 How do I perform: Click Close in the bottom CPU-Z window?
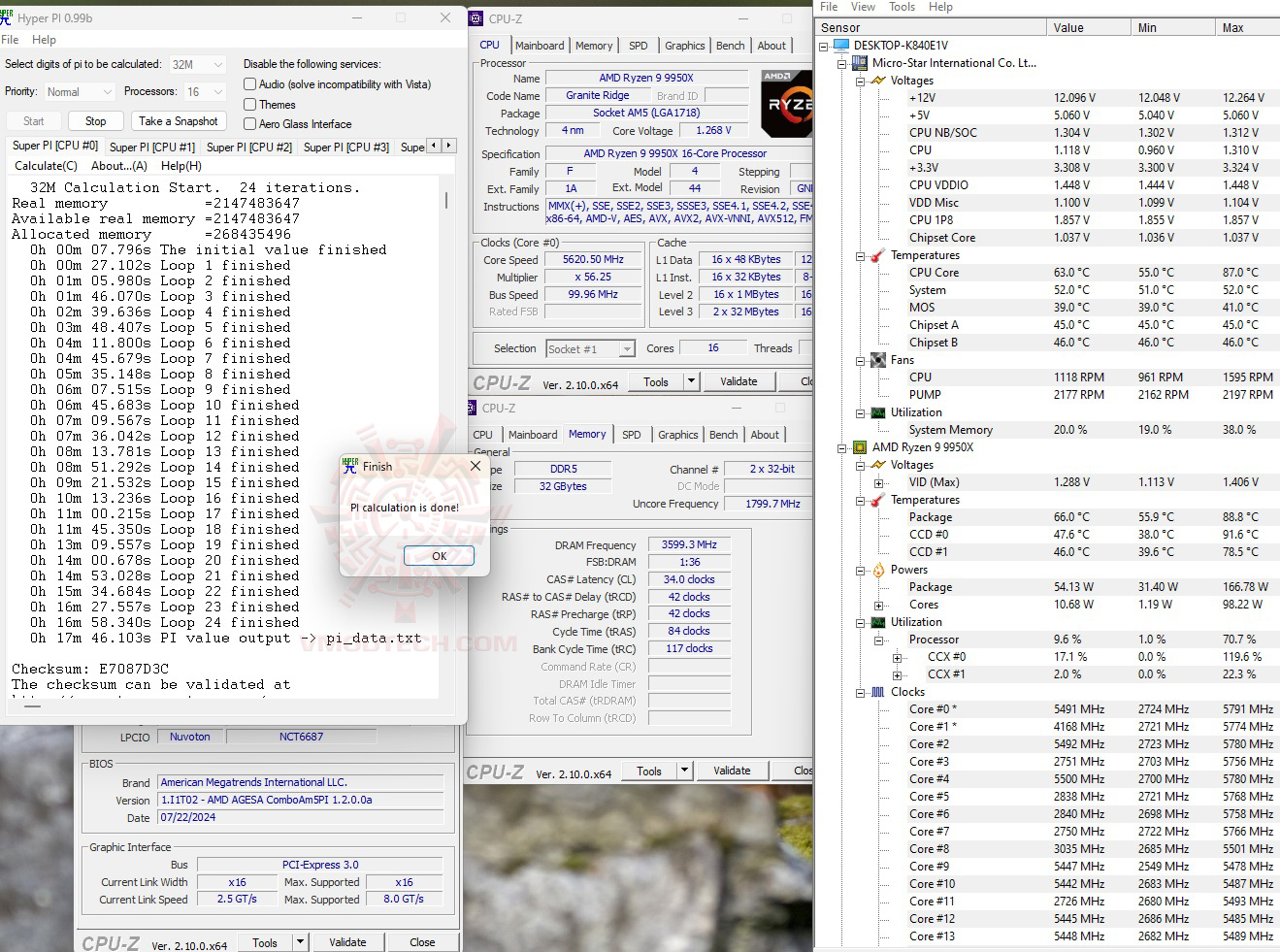point(422,942)
